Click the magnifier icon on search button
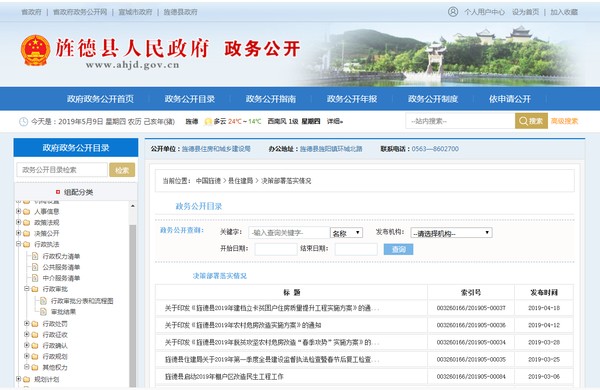The height and width of the screenshot is (390, 600). (523, 121)
